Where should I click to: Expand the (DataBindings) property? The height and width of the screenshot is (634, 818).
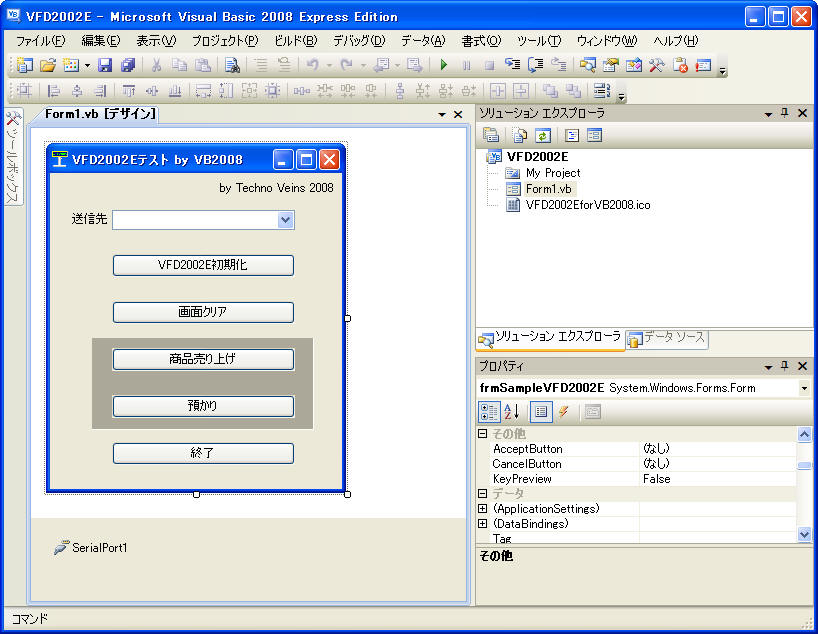pyautogui.click(x=483, y=523)
